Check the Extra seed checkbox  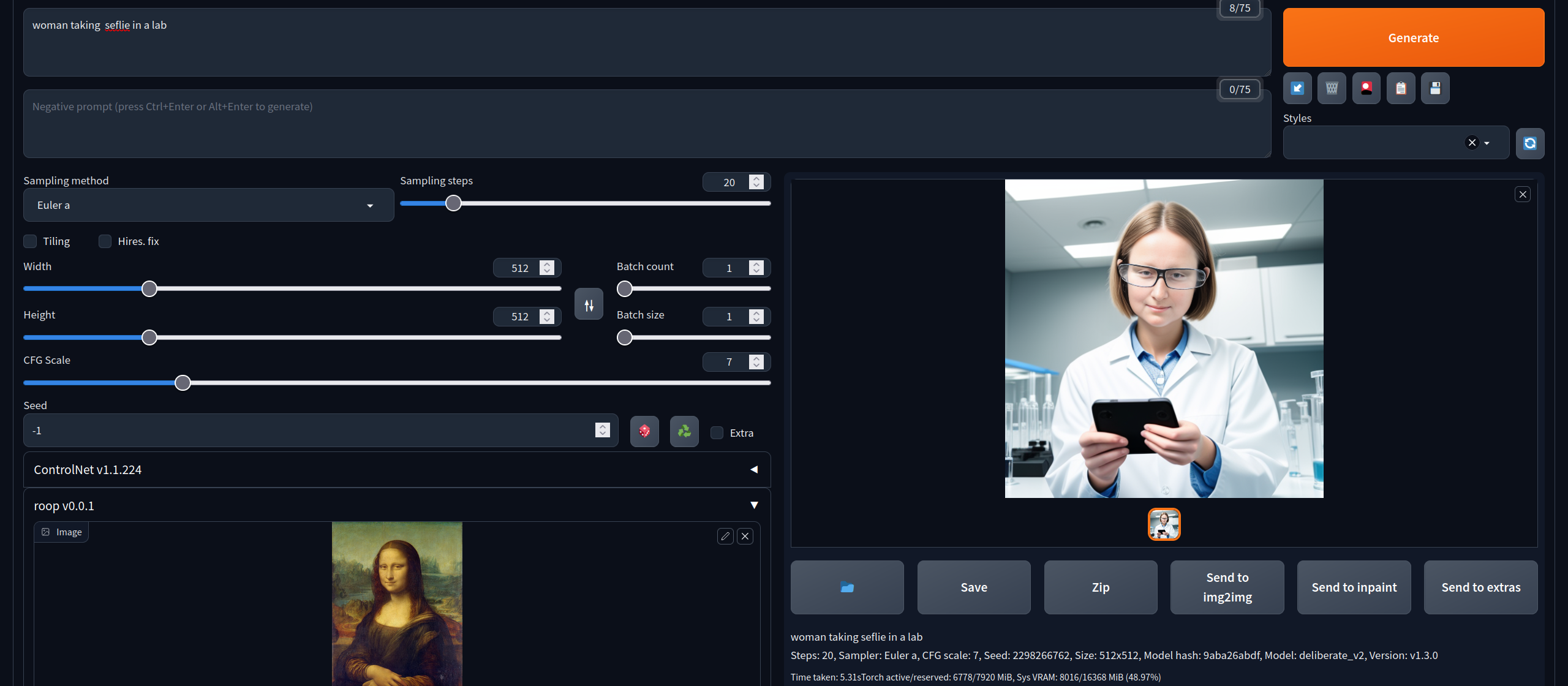(717, 433)
